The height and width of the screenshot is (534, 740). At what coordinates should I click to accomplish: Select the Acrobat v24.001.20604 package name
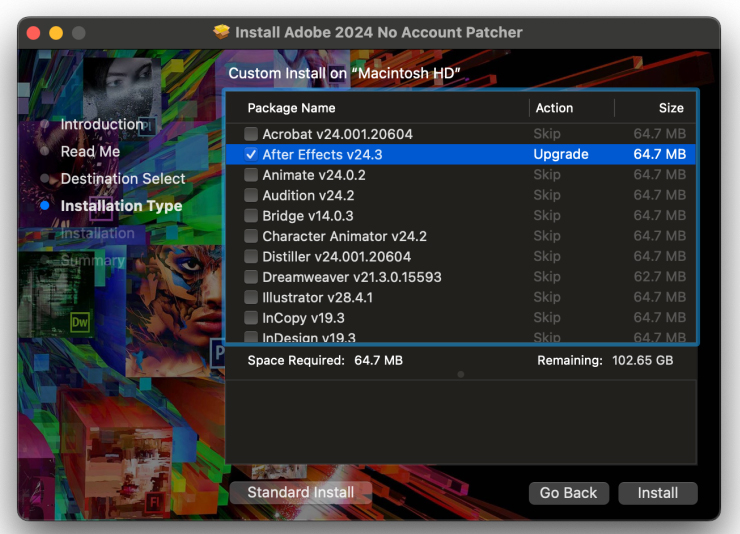click(x=337, y=134)
